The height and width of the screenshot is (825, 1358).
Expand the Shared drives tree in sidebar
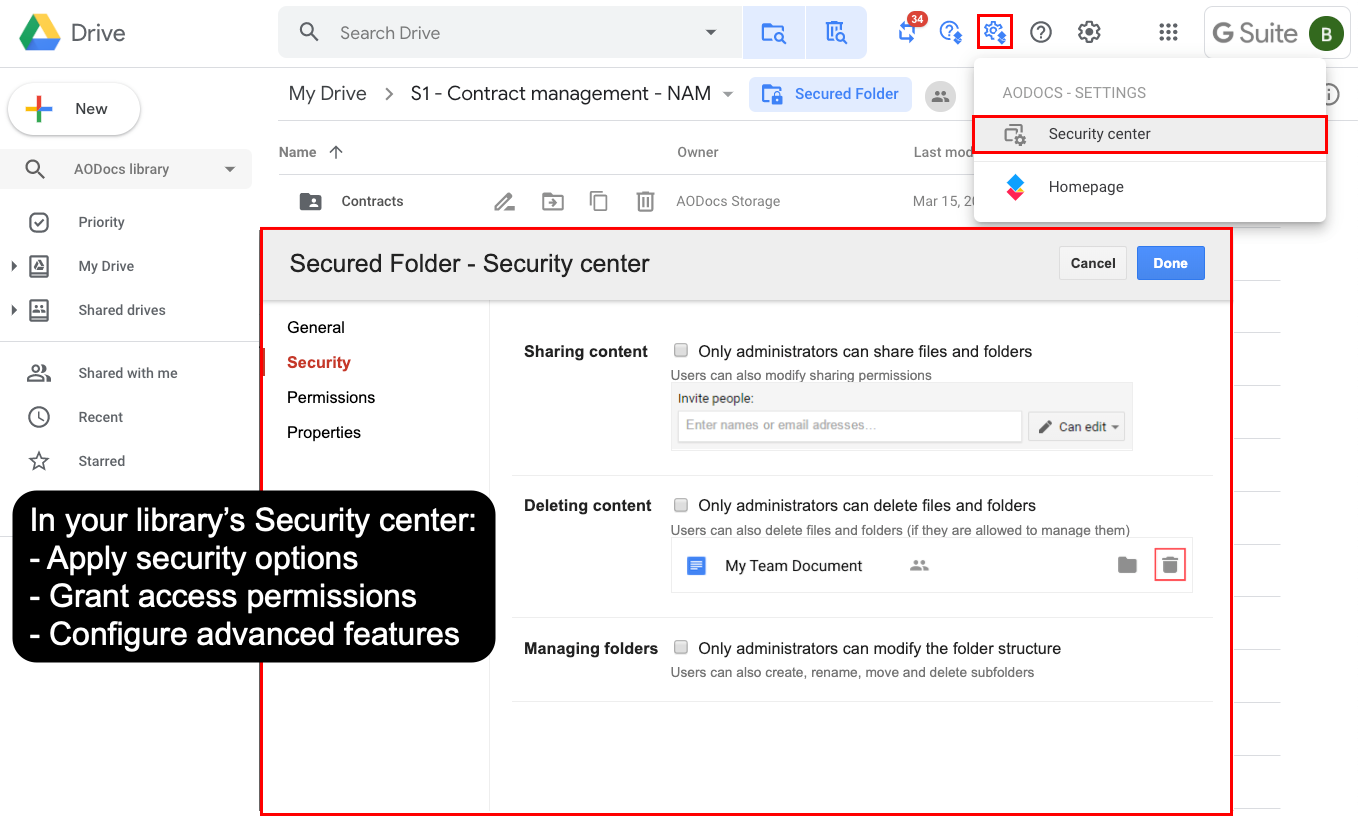pyautogui.click(x=14, y=310)
